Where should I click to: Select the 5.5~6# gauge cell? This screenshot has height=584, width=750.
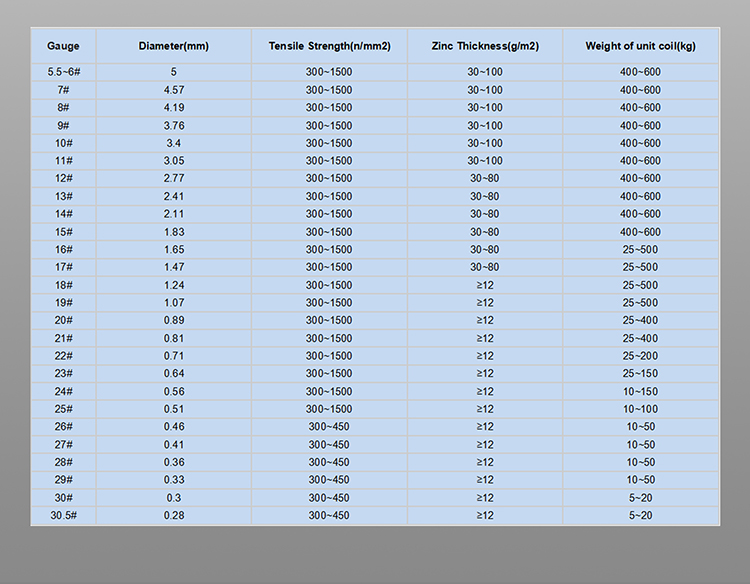pyautogui.click(x=64, y=72)
